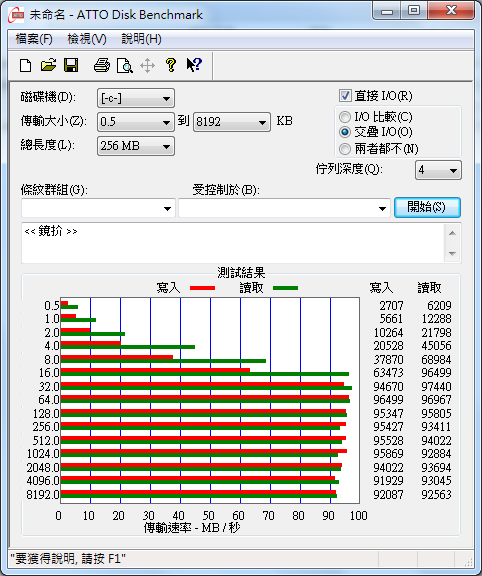Click the description box scroll down arrow
The width and height of the screenshot is (482, 576).
click(452, 253)
